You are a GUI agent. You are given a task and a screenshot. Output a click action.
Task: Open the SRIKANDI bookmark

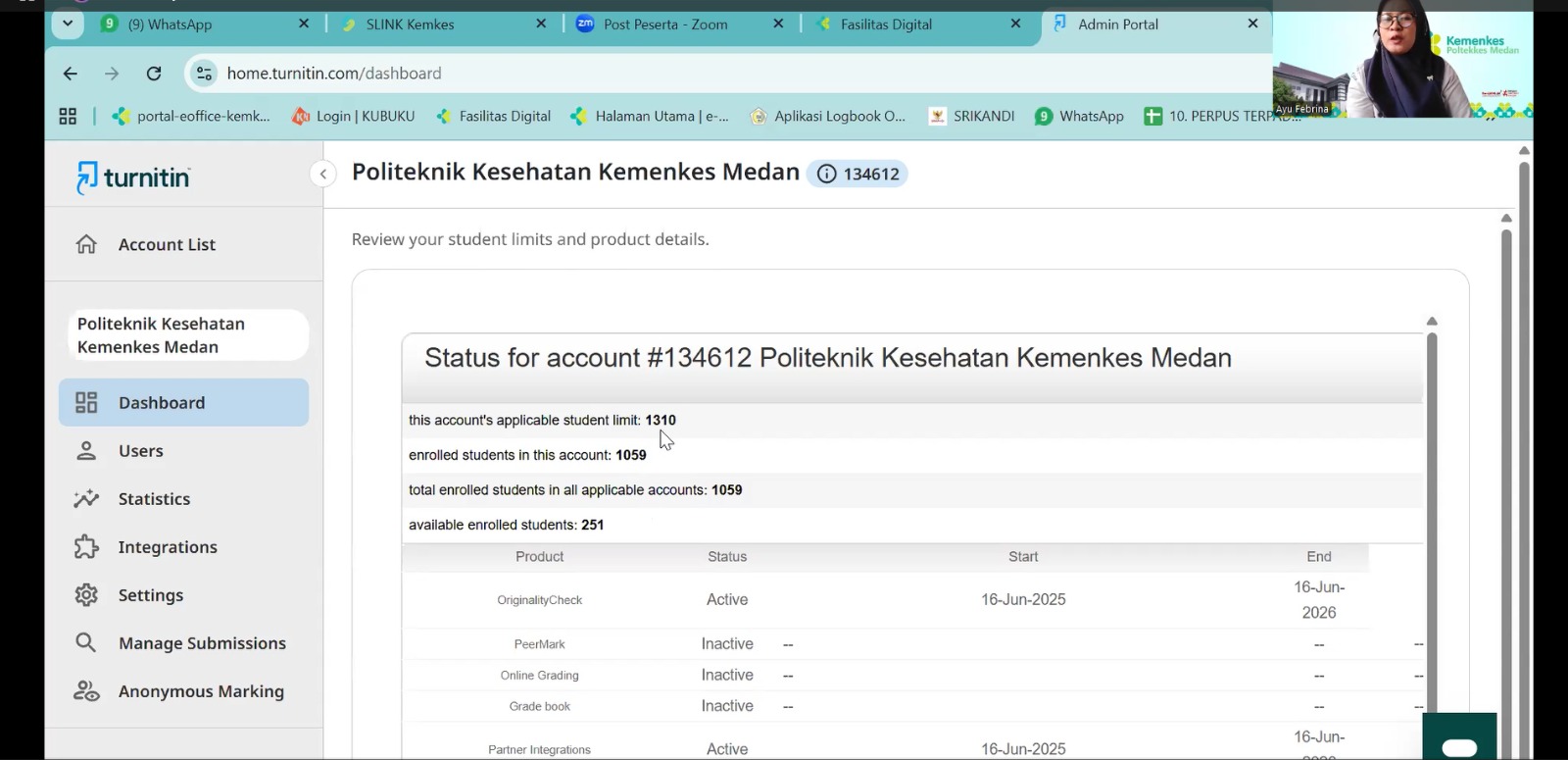point(971,116)
